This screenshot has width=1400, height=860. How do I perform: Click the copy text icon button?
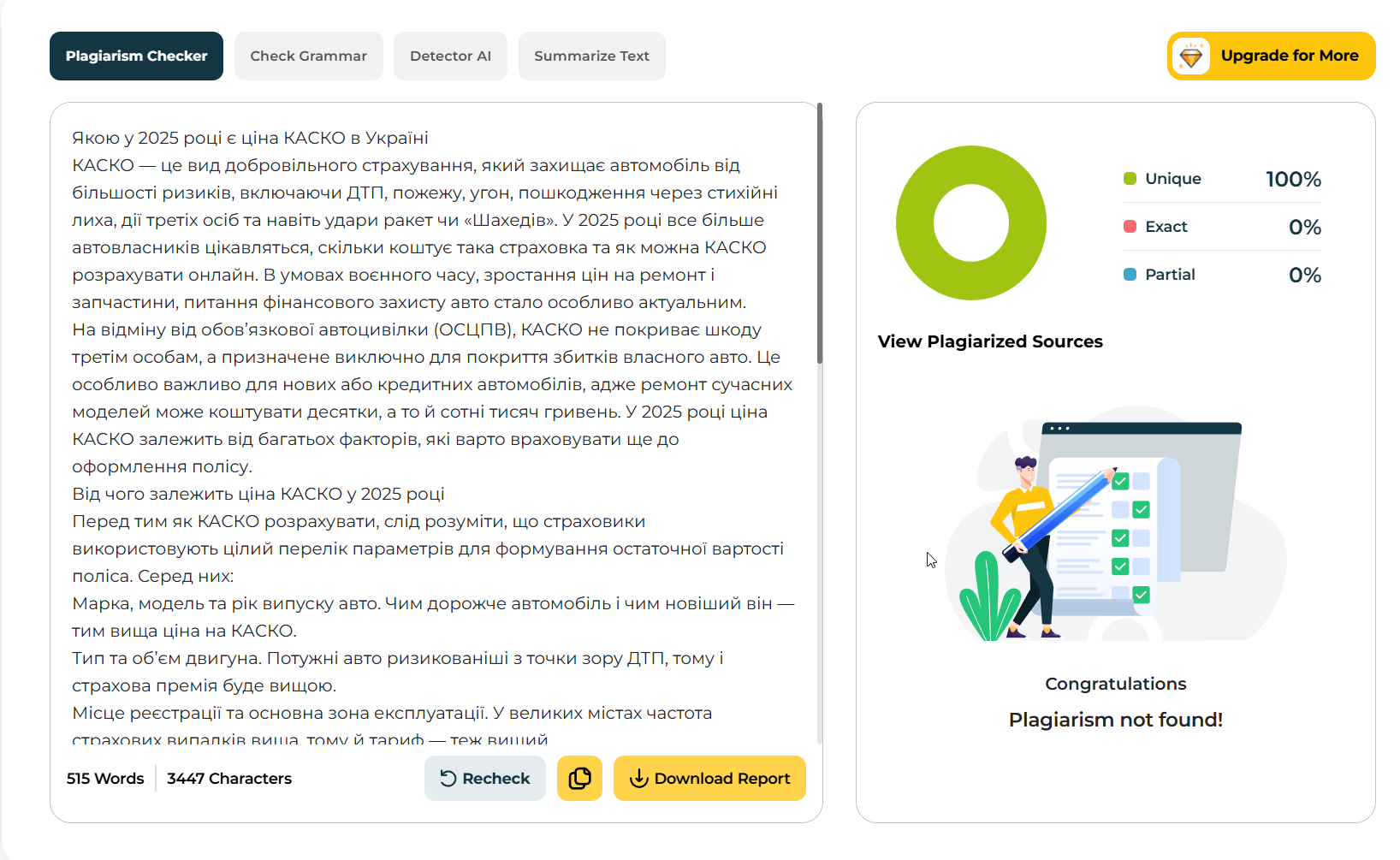(x=579, y=778)
